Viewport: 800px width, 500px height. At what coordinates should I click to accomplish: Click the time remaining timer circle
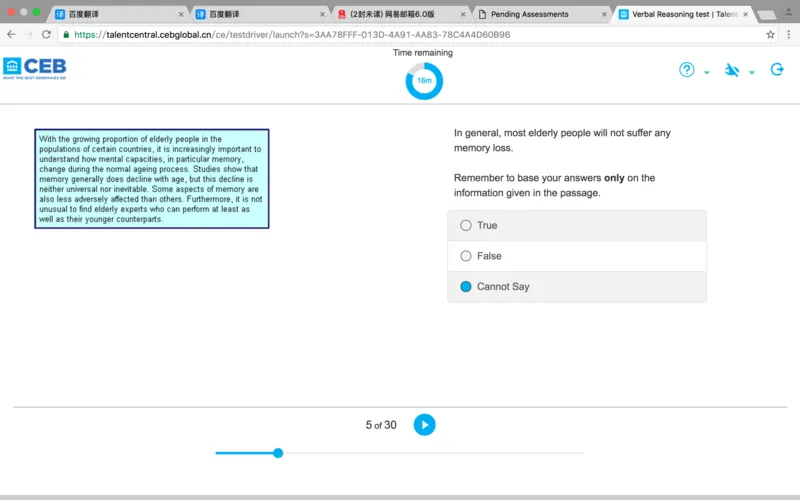tap(424, 80)
